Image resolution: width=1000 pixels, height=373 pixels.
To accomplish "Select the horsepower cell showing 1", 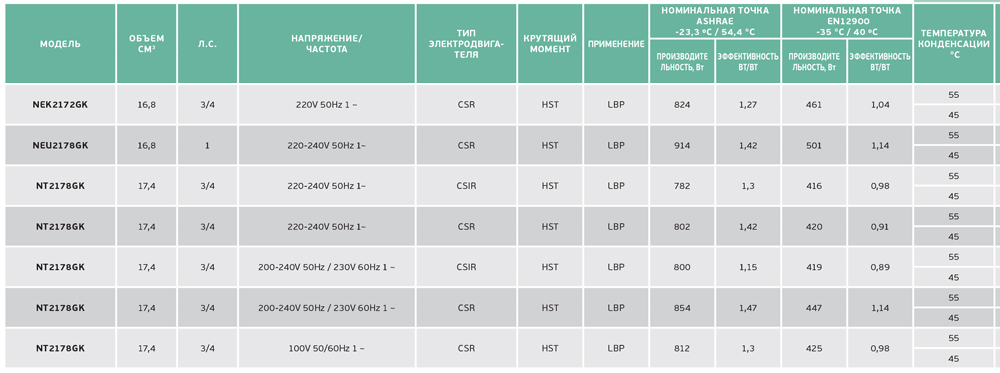I will pos(207,145).
